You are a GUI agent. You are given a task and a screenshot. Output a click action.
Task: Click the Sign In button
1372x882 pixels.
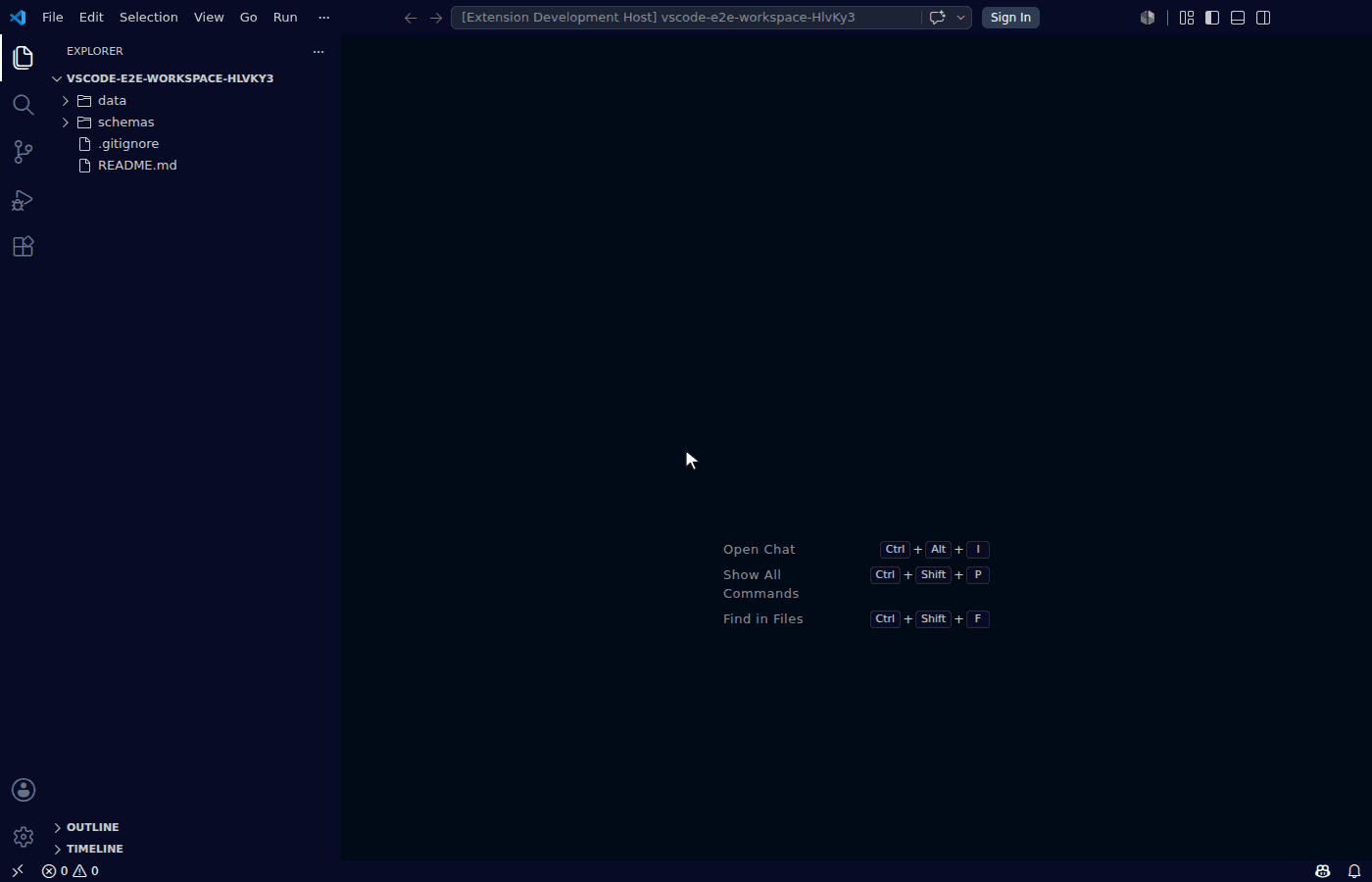pos(1010,18)
